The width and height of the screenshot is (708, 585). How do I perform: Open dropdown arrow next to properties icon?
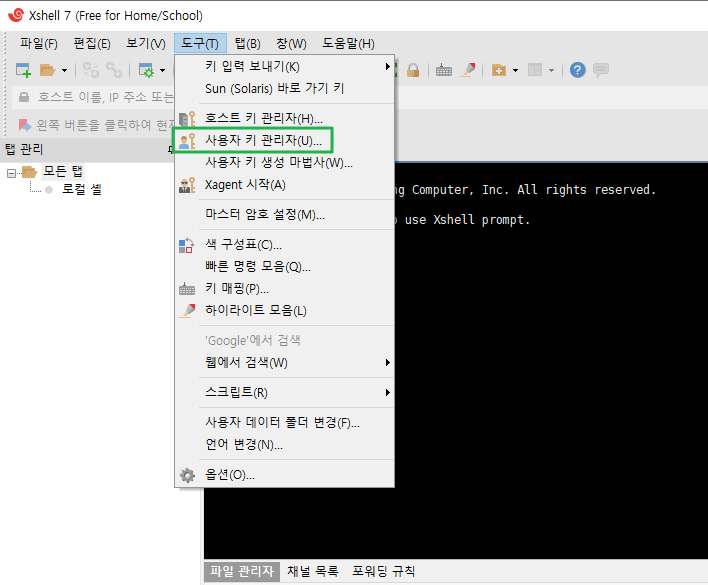(x=163, y=70)
